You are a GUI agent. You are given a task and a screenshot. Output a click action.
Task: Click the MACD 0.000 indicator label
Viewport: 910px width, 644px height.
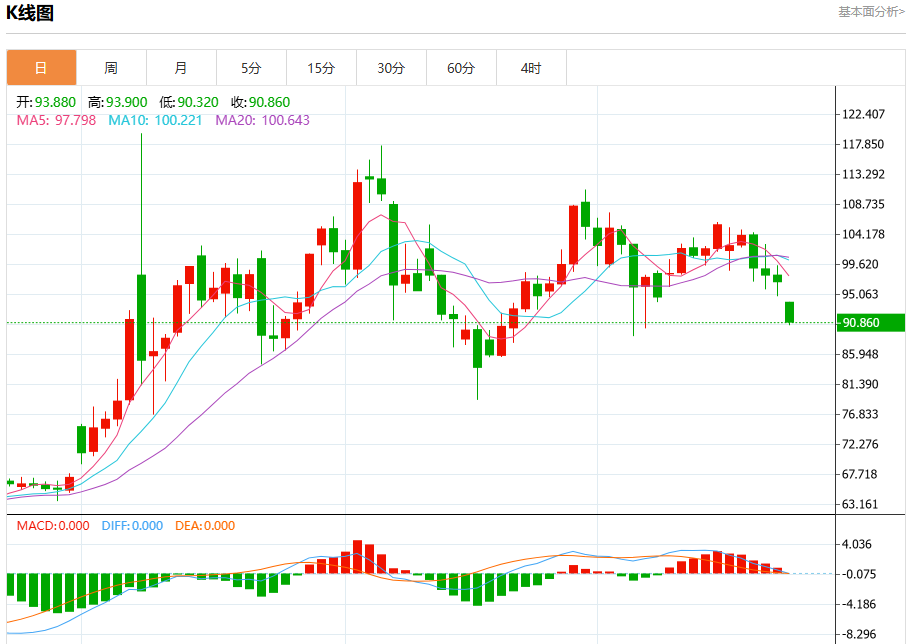[53, 526]
